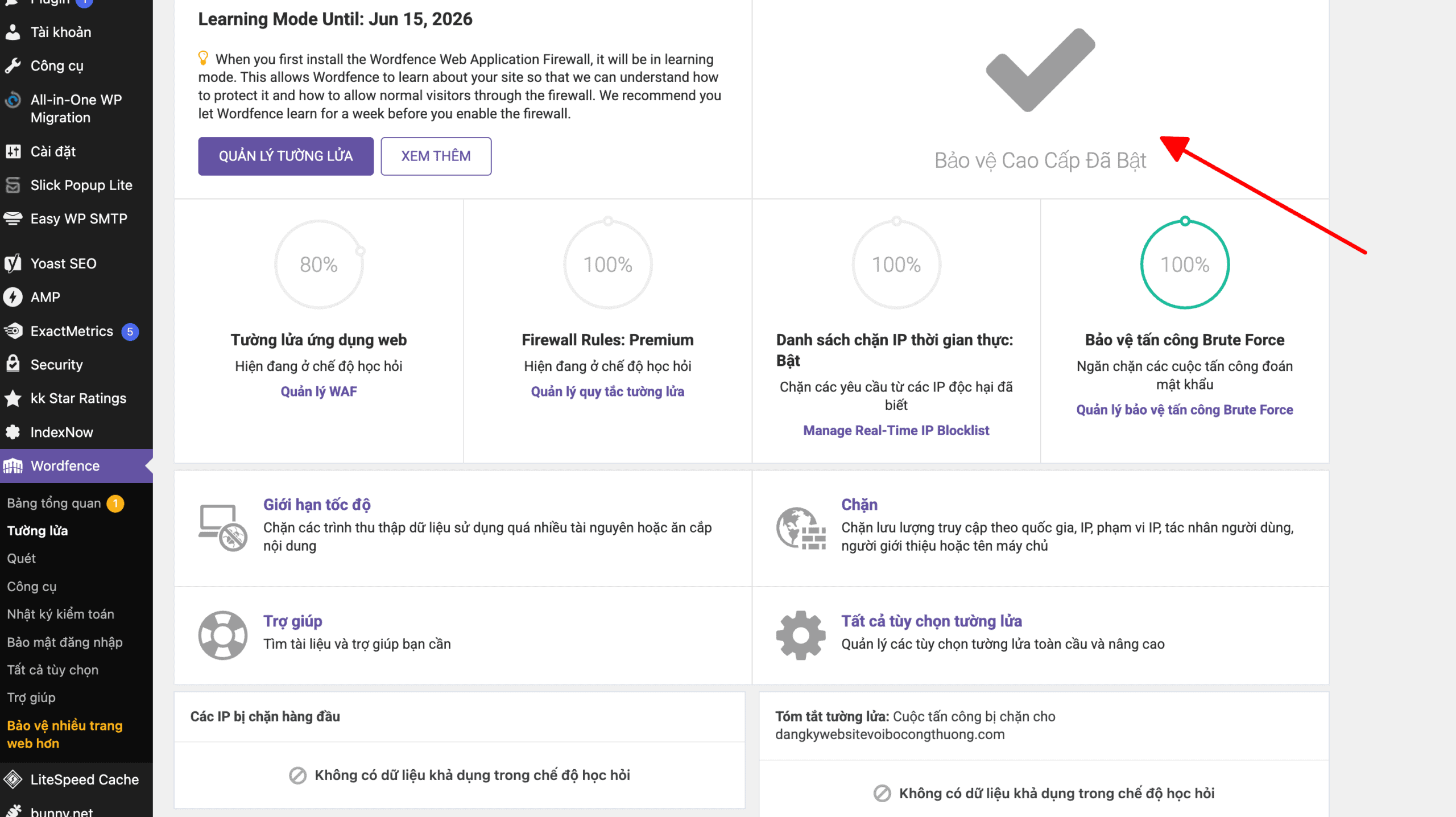Viewport: 1456px width, 817px height.
Task: Select Bảo mật đăng nhập submenu item
Action: [x=64, y=642]
